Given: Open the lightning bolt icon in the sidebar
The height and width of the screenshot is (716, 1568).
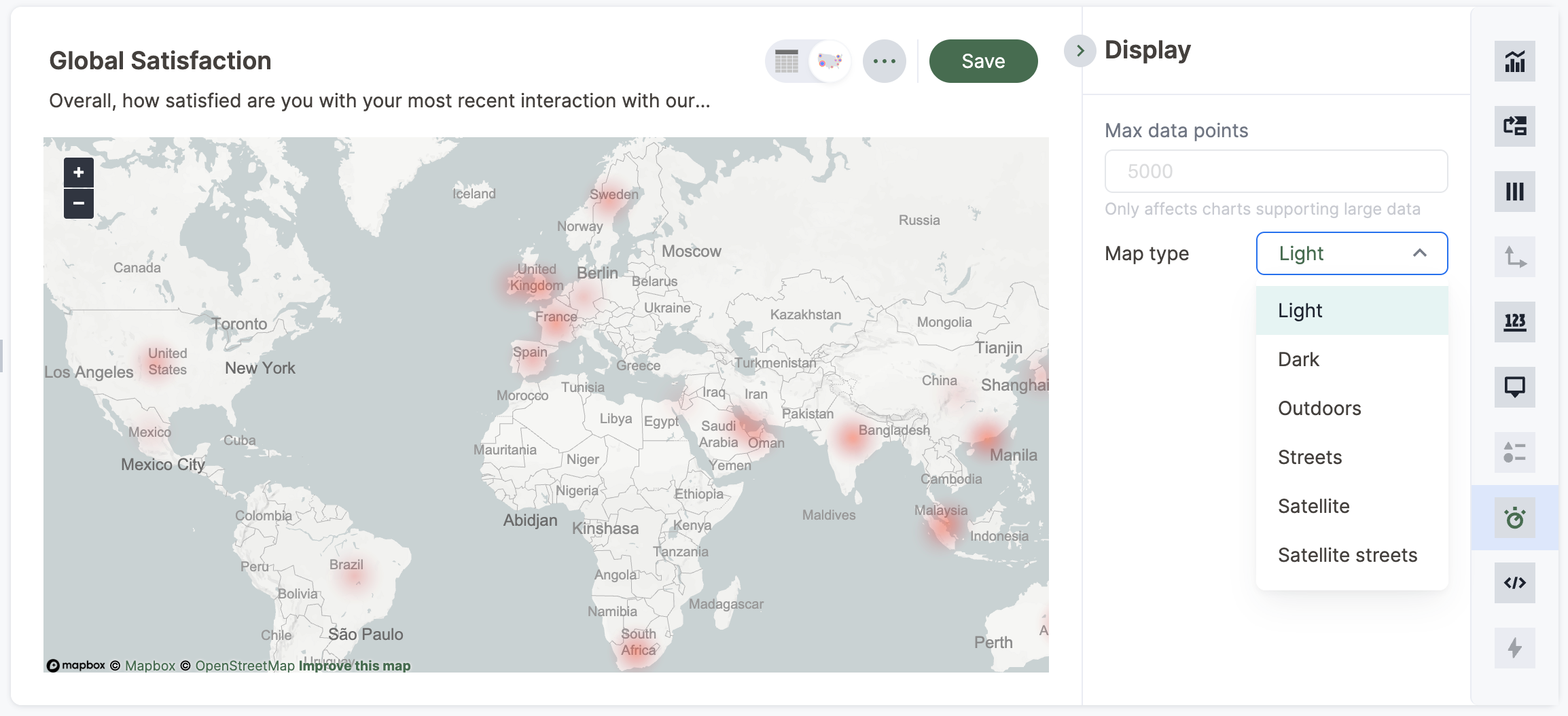Looking at the screenshot, I should (1514, 648).
